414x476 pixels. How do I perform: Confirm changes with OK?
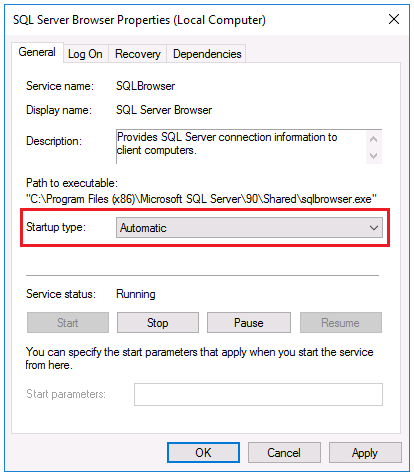(x=203, y=453)
